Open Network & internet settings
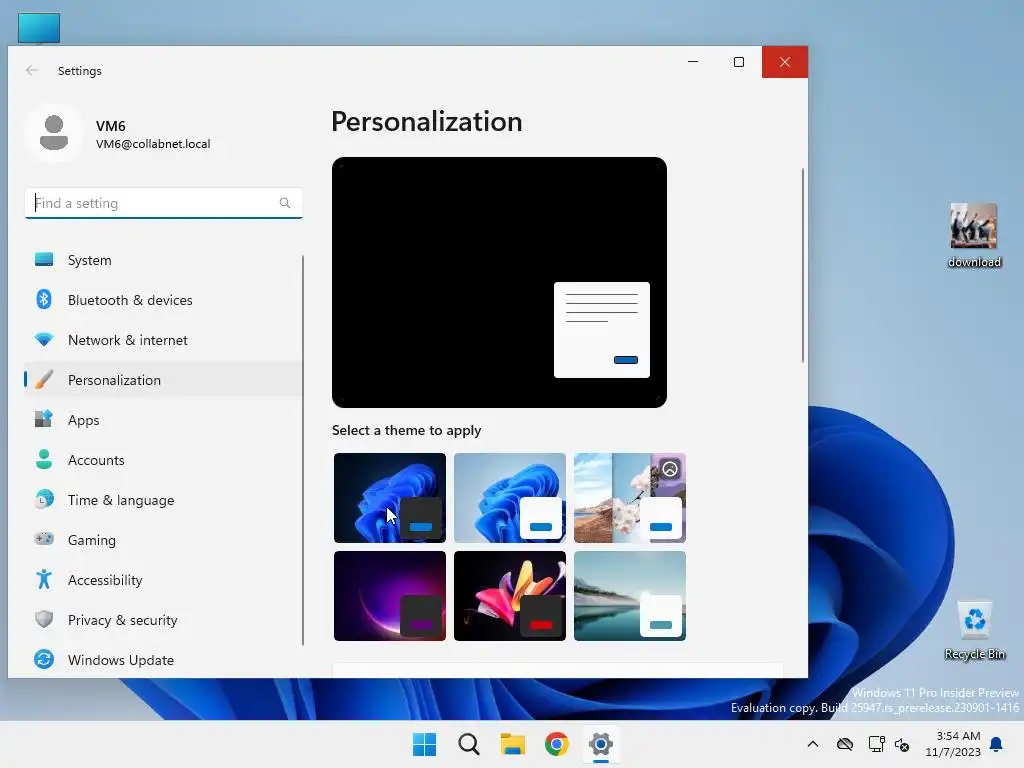 point(163,340)
